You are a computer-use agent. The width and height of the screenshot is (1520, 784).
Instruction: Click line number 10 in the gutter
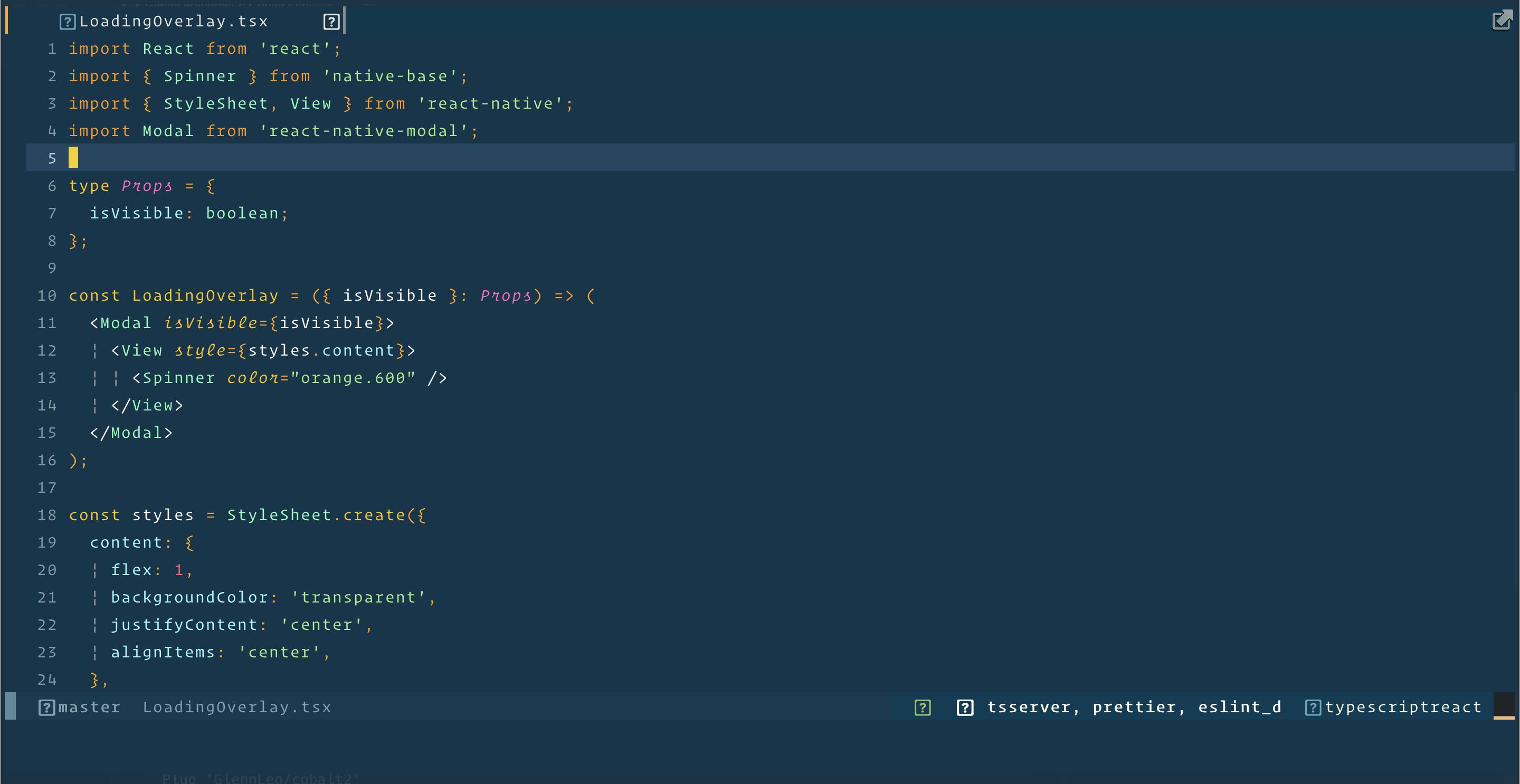(x=46, y=295)
